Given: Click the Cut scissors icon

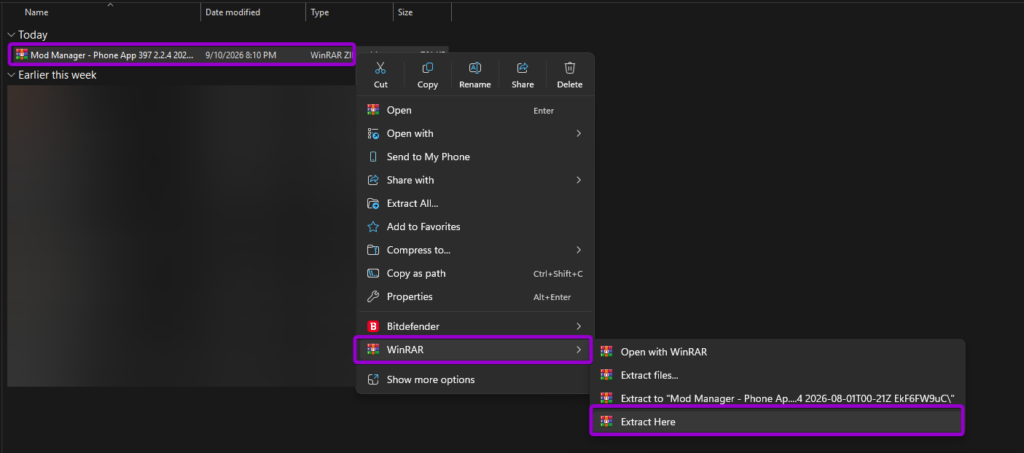Looking at the screenshot, I should [381, 68].
